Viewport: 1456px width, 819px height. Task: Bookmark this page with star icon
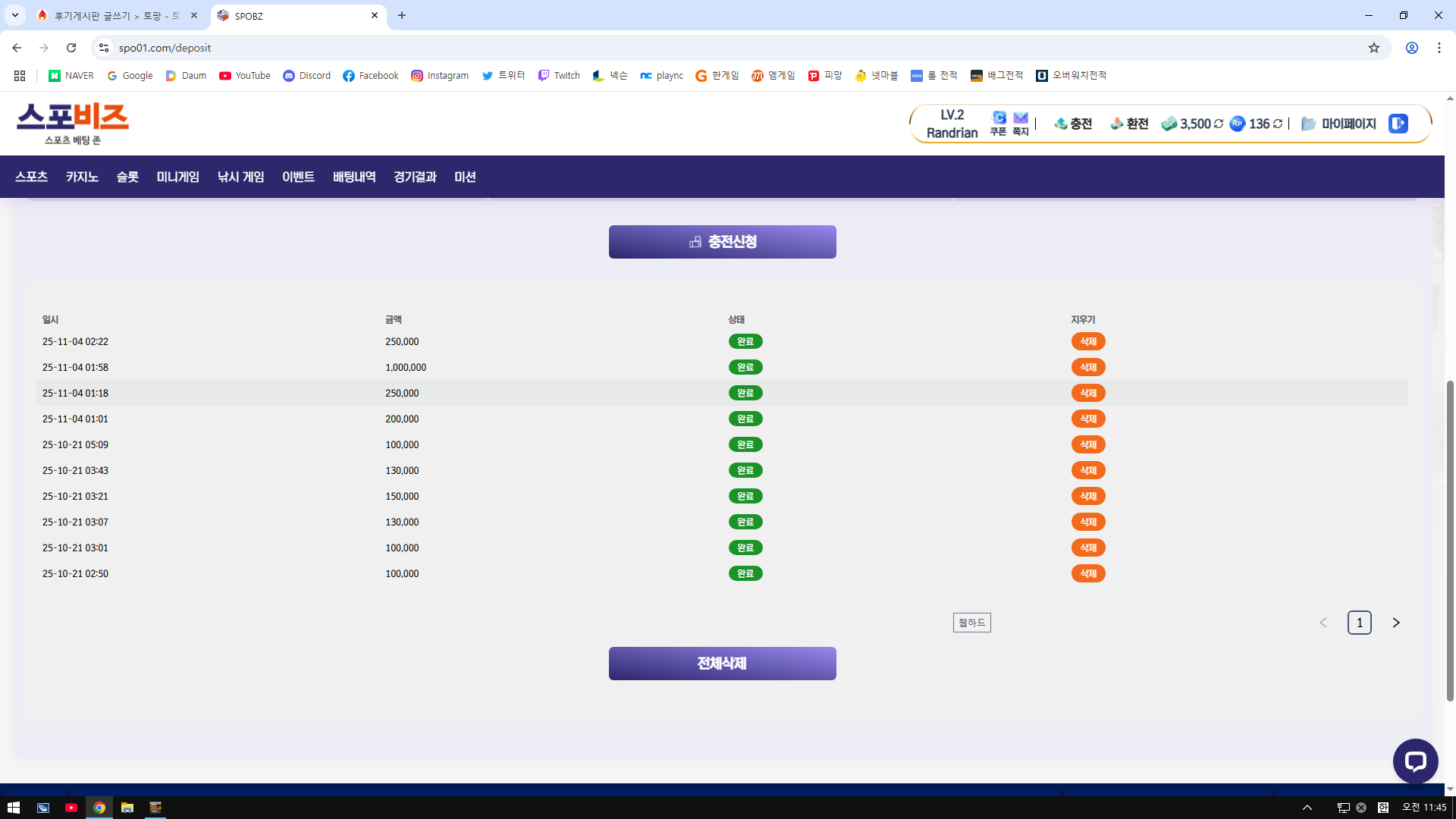point(1373,48)
